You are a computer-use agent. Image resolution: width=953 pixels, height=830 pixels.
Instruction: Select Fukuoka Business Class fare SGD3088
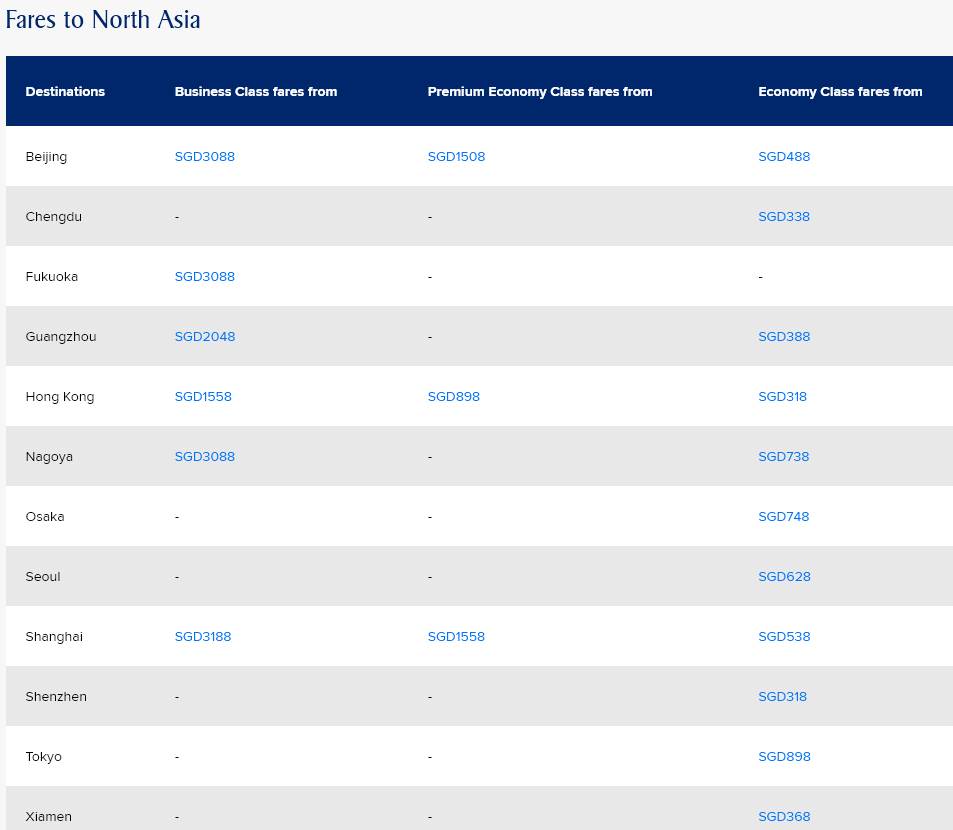[204, 277]
